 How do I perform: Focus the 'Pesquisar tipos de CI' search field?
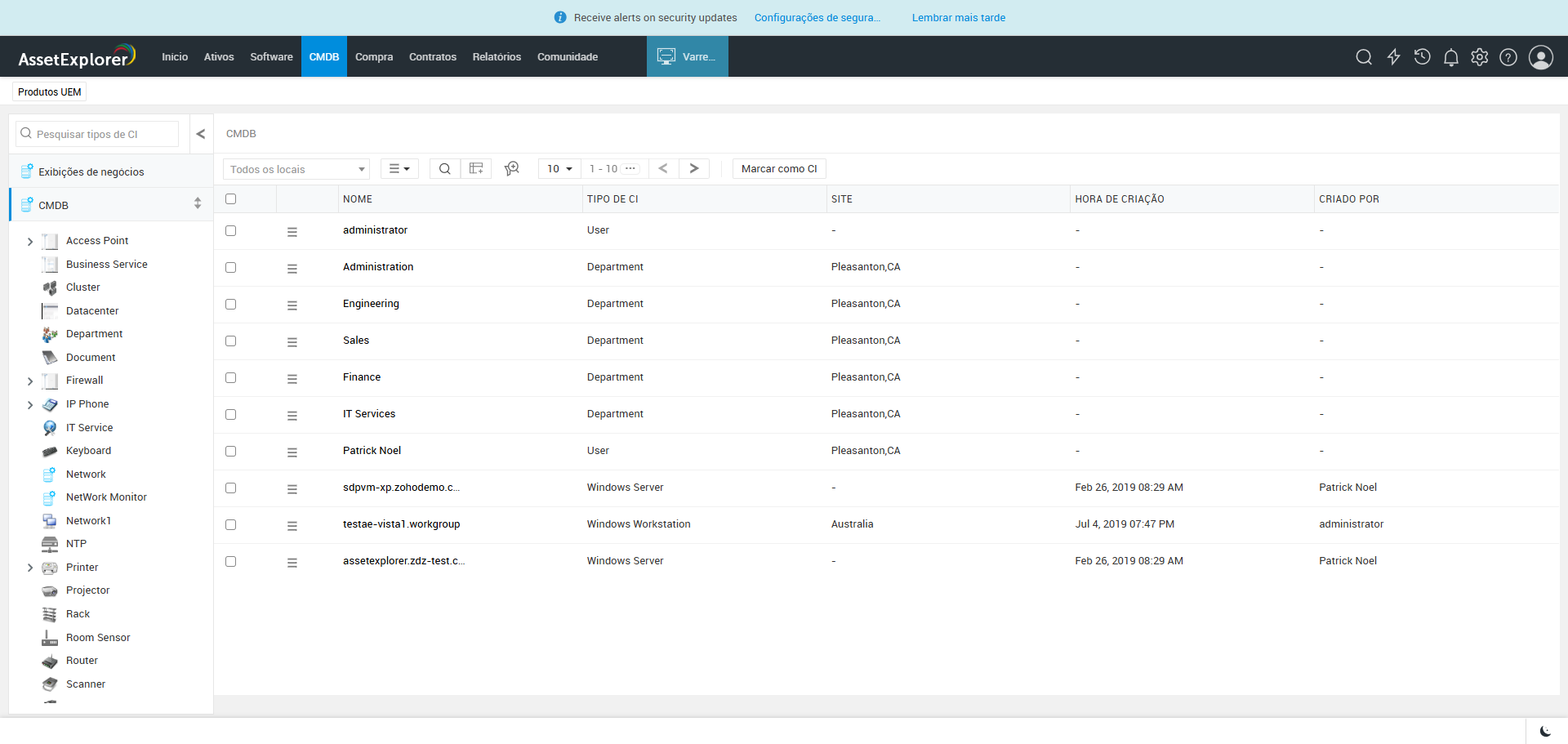[x=102, y=135]
